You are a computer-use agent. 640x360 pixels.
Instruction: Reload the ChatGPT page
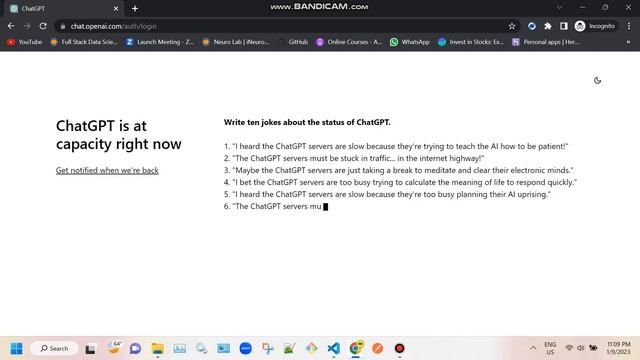[x=43, y=26]
